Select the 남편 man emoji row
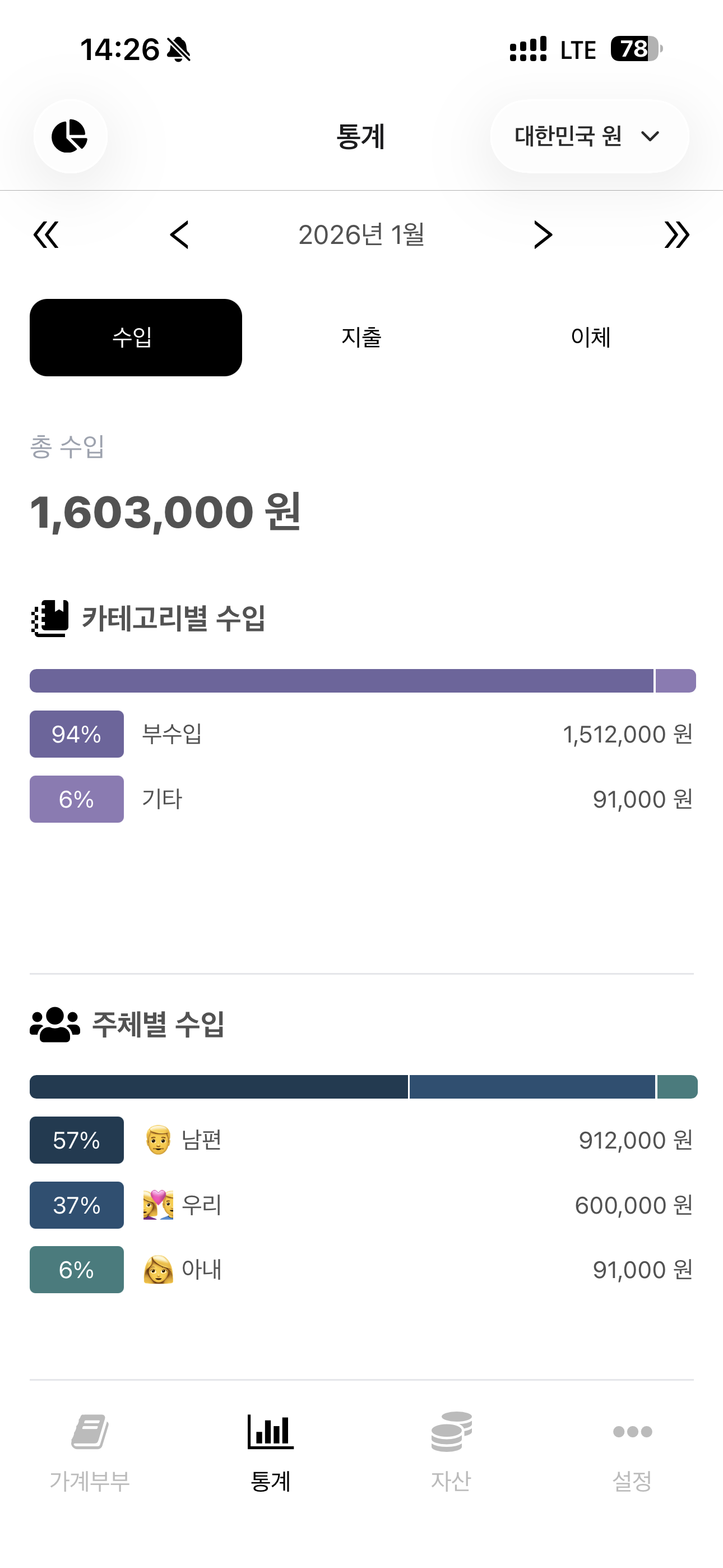The height and width of the screenshot is (1568, 723). (x=361, y=1140)
